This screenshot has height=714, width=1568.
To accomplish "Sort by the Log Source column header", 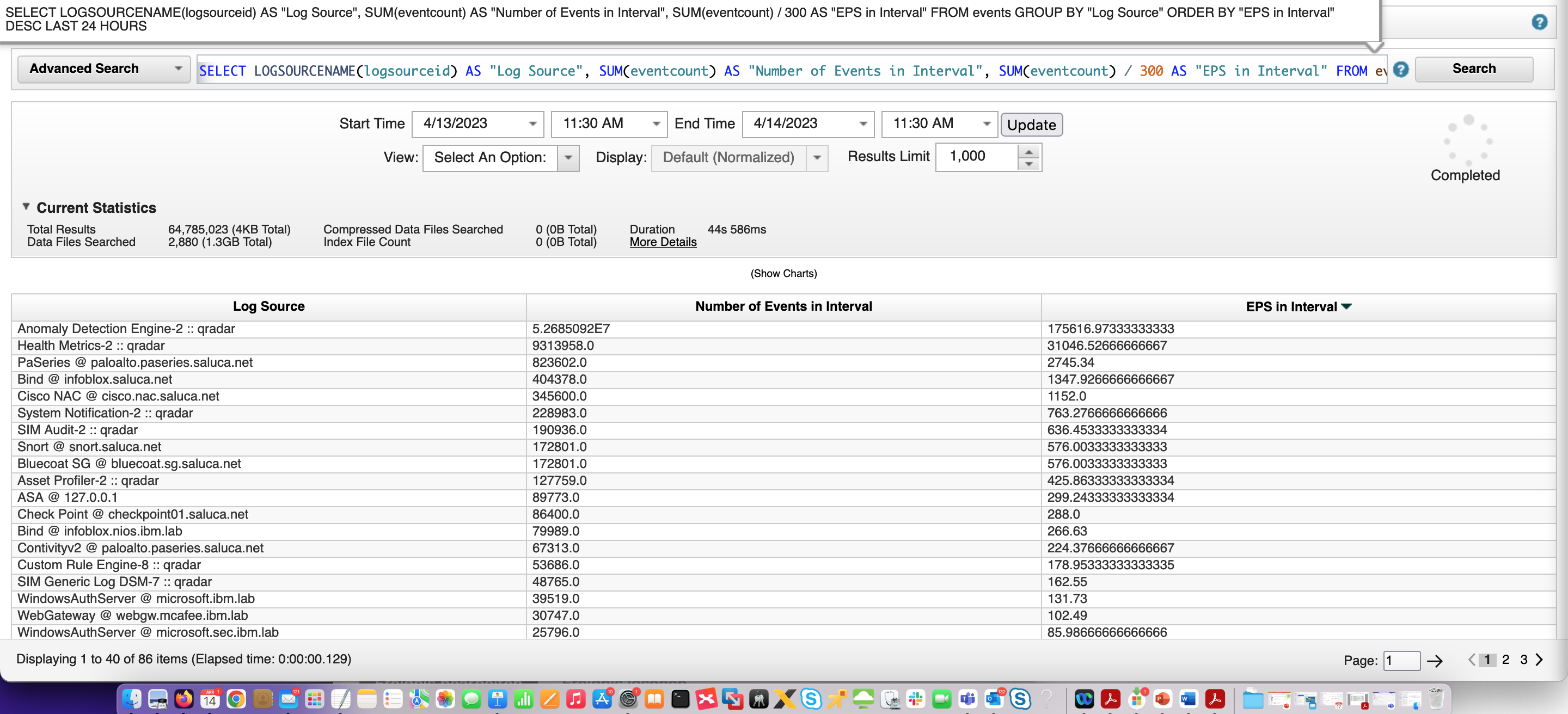I will pos(268,306).
